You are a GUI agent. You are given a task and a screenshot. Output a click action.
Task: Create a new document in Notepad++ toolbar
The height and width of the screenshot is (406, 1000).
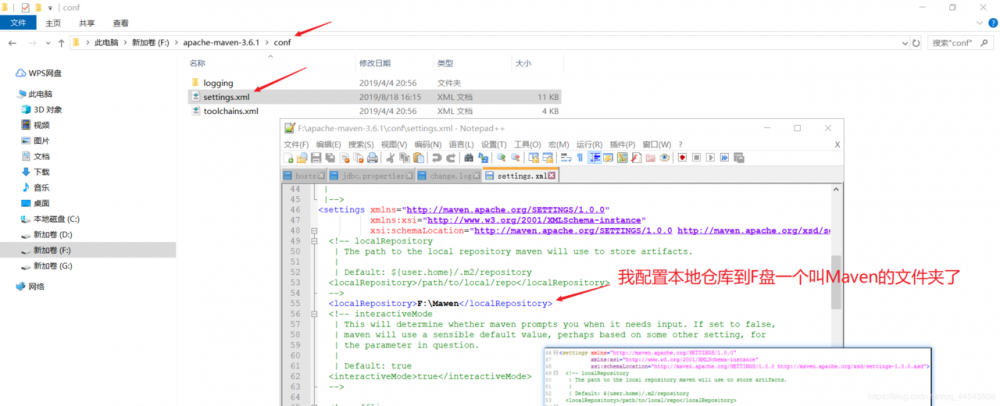tap(288, 157)
